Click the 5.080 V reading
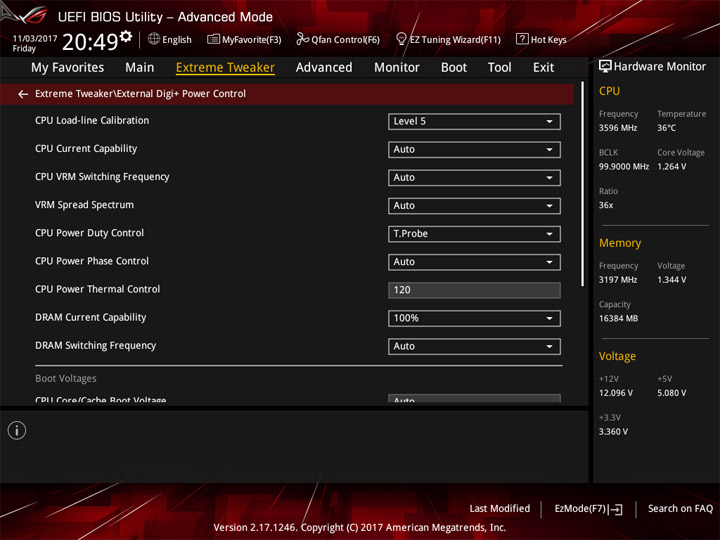 pos(671,393)
